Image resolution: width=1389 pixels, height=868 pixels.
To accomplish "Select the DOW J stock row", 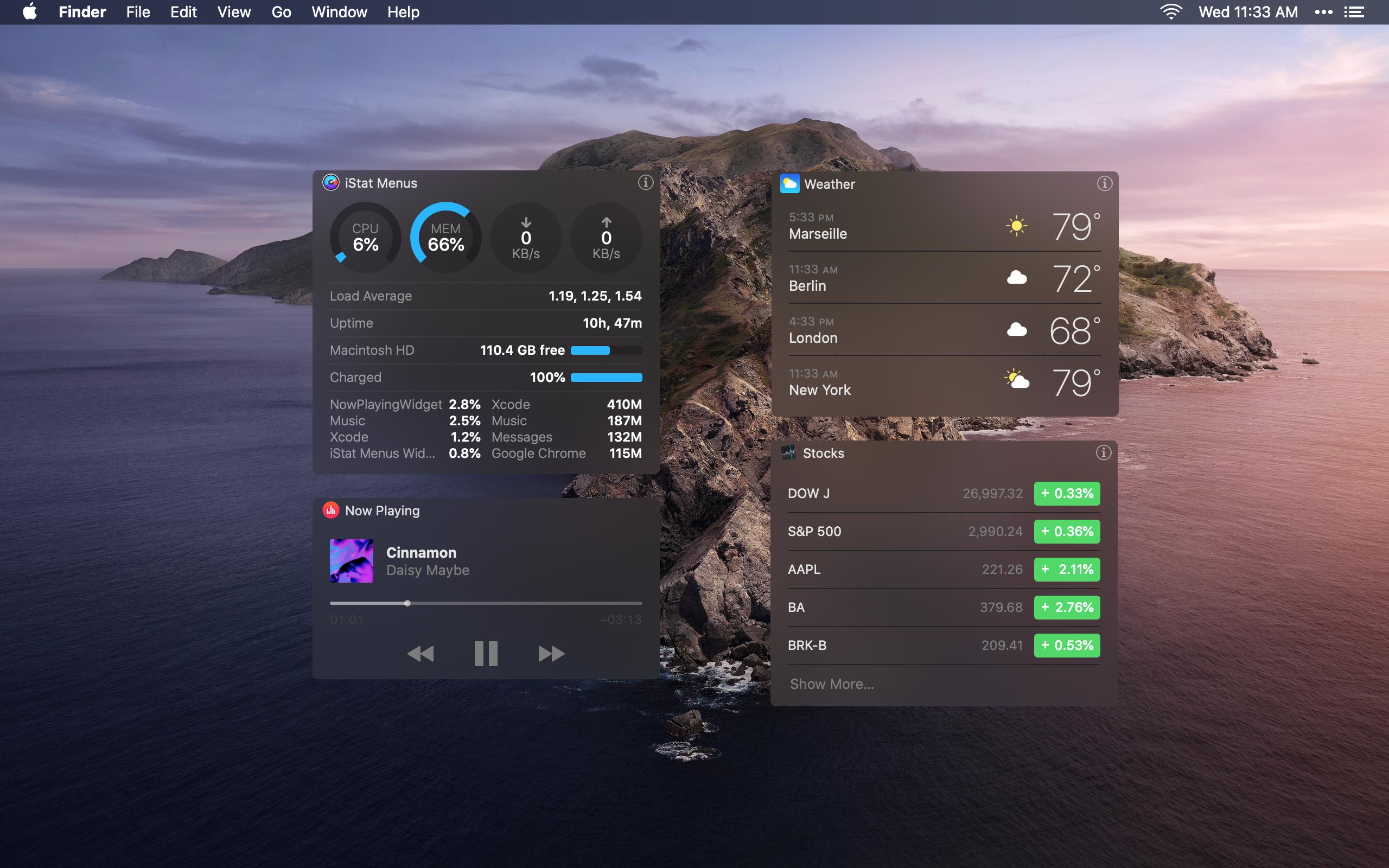I will pyautogui.click(x=944, y=493).
